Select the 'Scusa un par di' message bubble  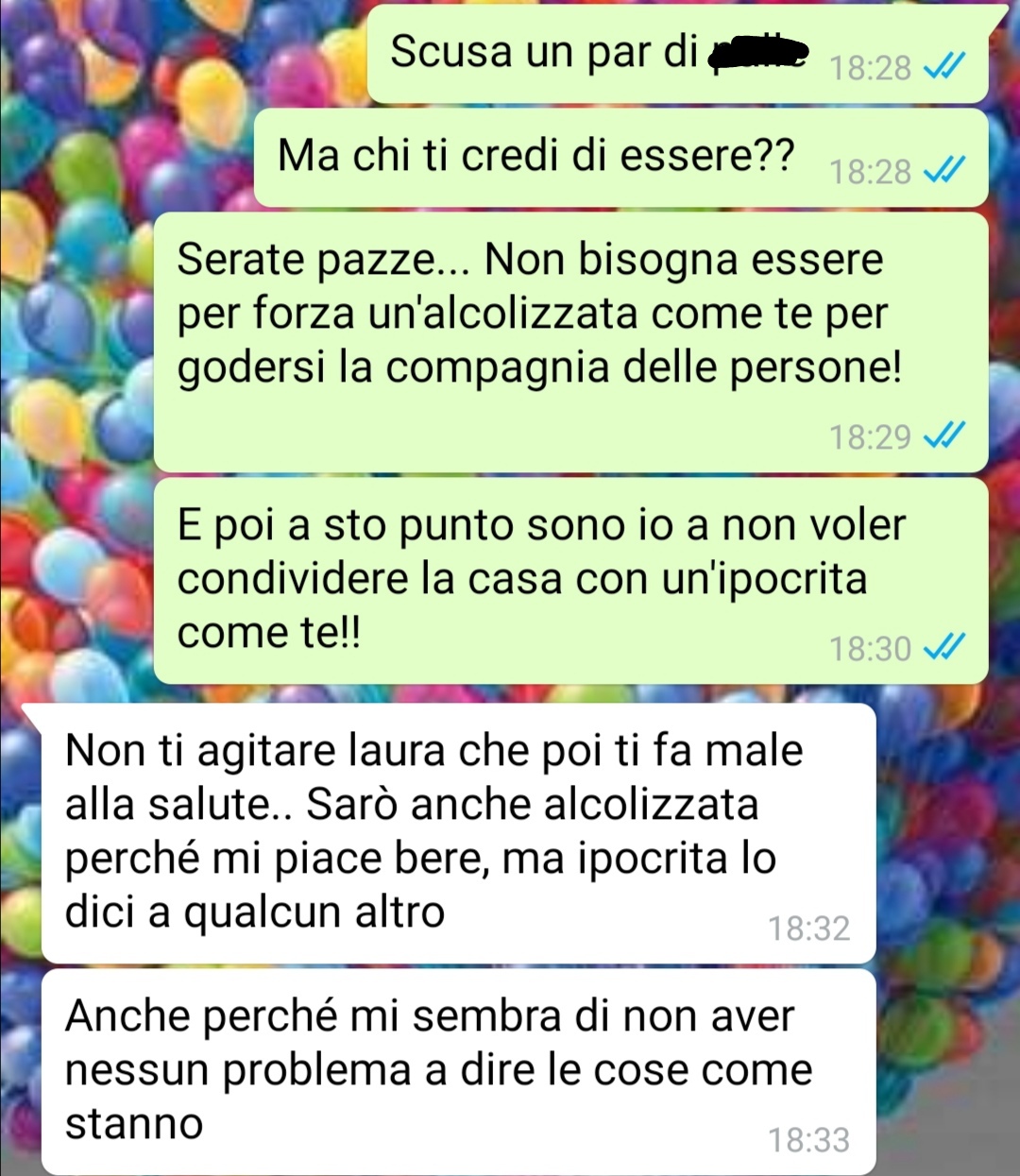tap(677, 54)
